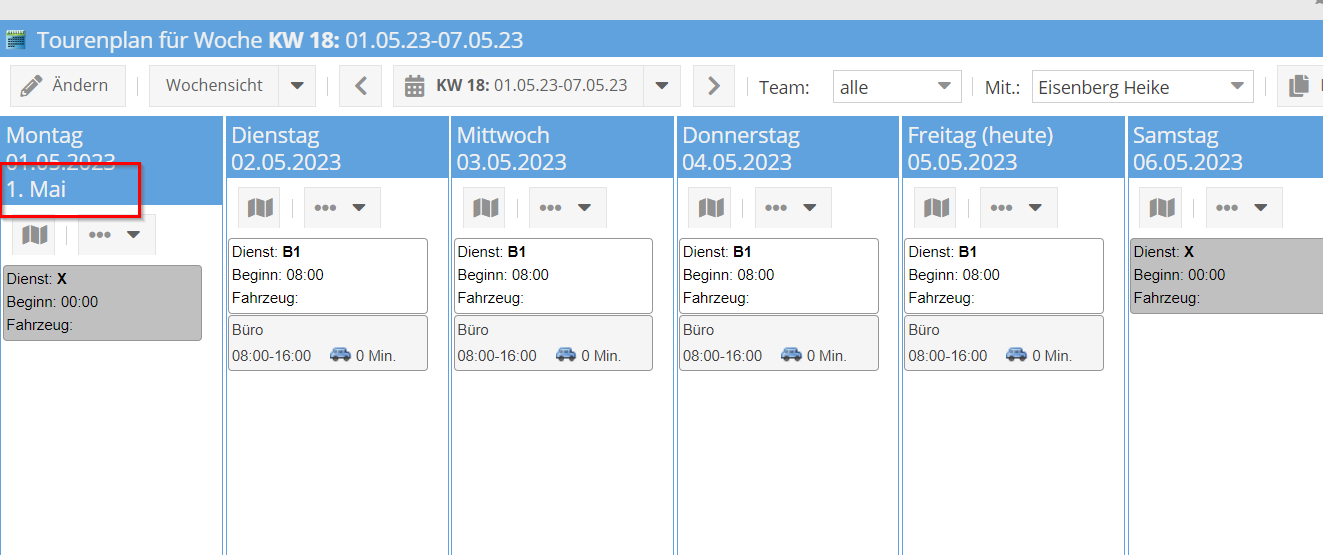
Task: Open the Team dropdown showing alle
Action: pos(896,87)
